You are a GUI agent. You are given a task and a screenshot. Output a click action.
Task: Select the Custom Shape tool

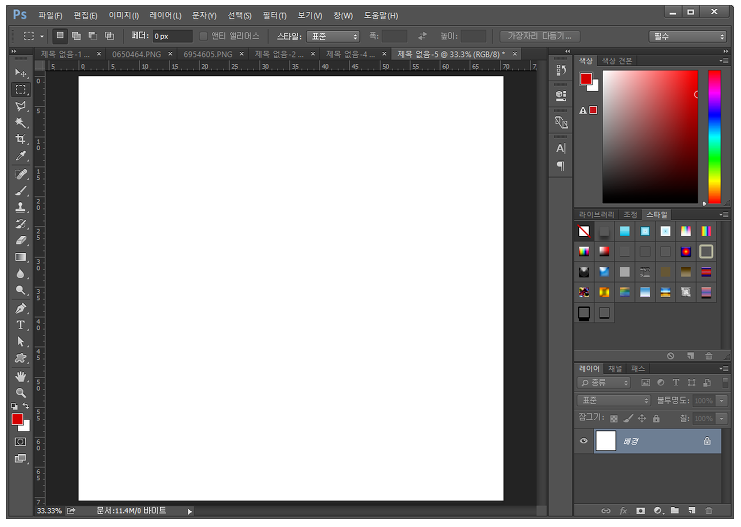click(x=21, y=358)
